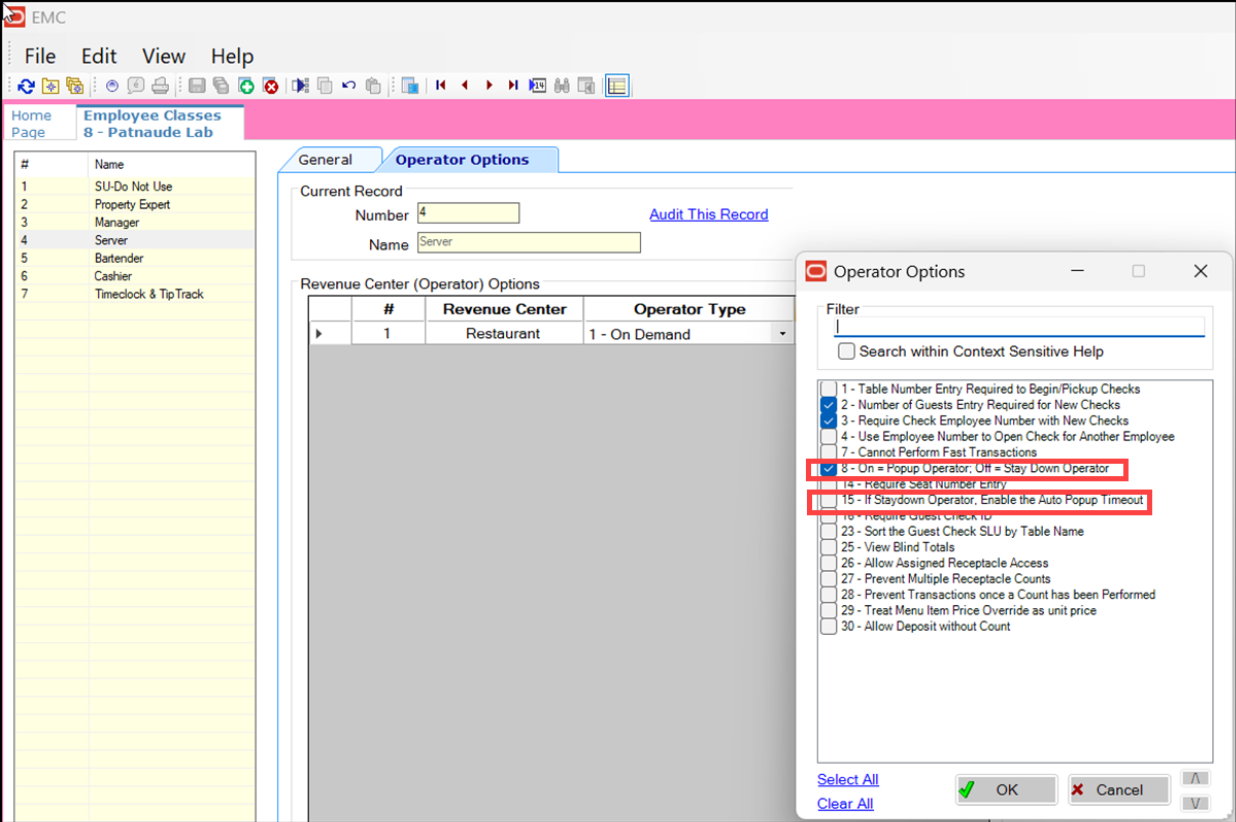Check option 26 Allow Assigned Receptacle Access
Image resolution: width=1236 pixels, height=822 pixels.
828,563
